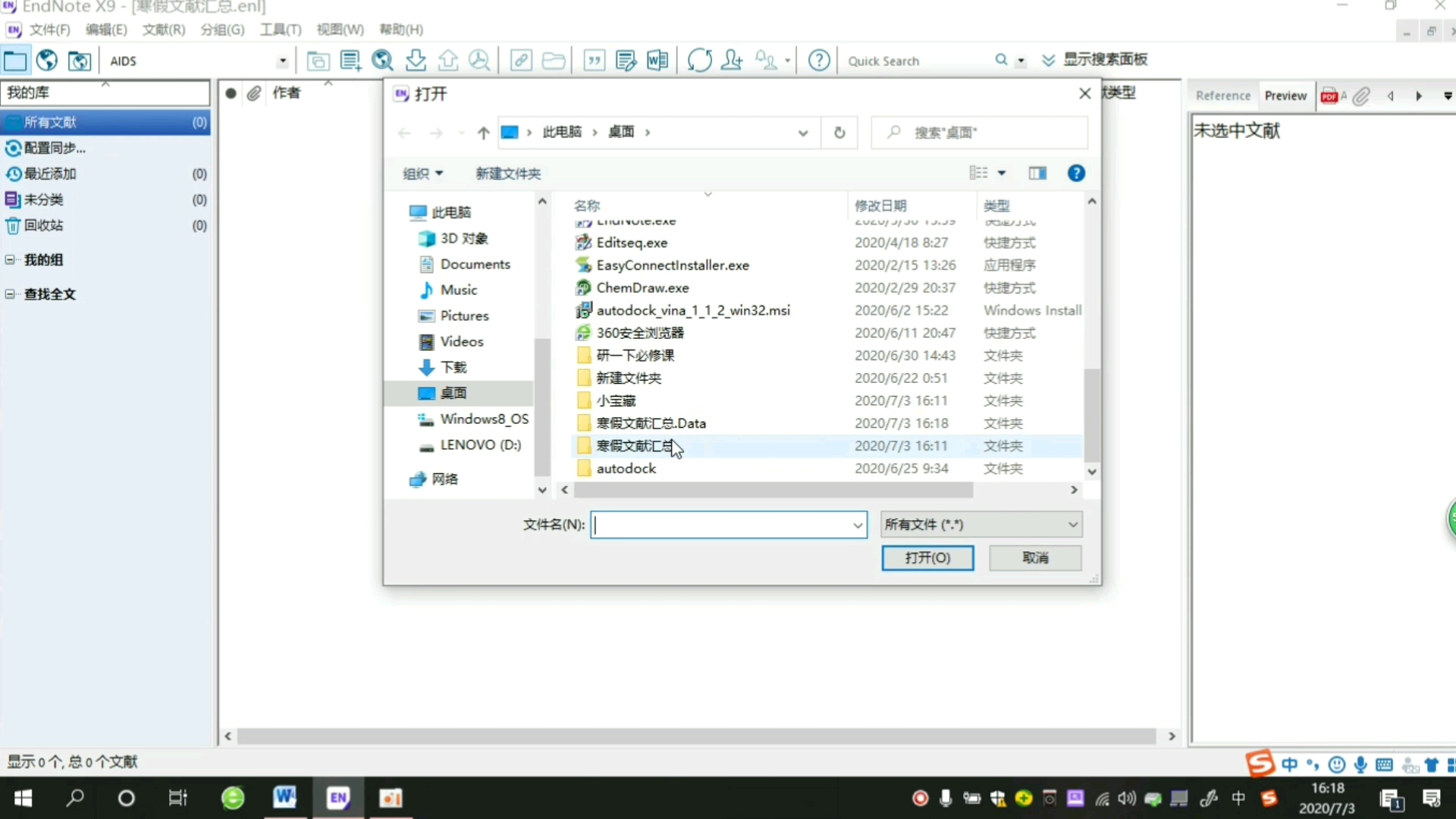Open the 分组(G) menu

pyautogui.click(x=222, y=30)
